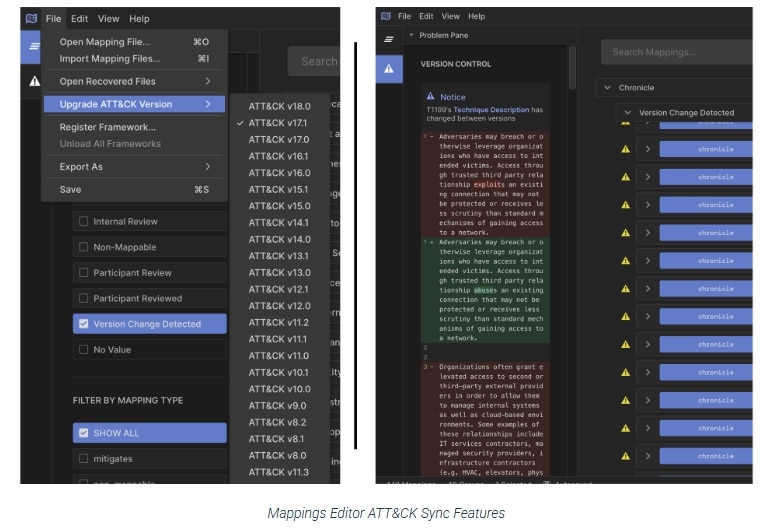The image size is (767, 528).
Task: Toggle the SHOW ALL mapping type checkbox
Action: click(x=84, y=432)
